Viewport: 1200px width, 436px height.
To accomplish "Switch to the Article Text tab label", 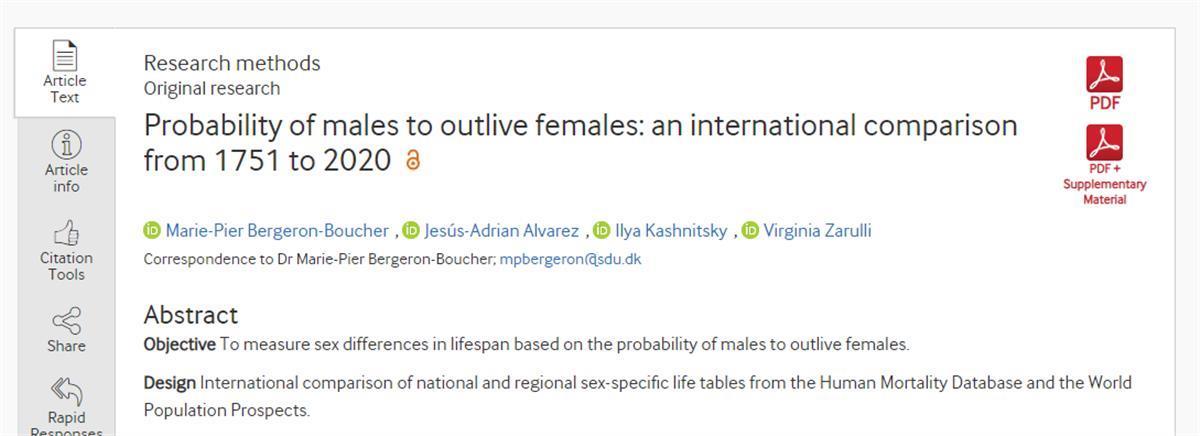I will pos(65,89).
